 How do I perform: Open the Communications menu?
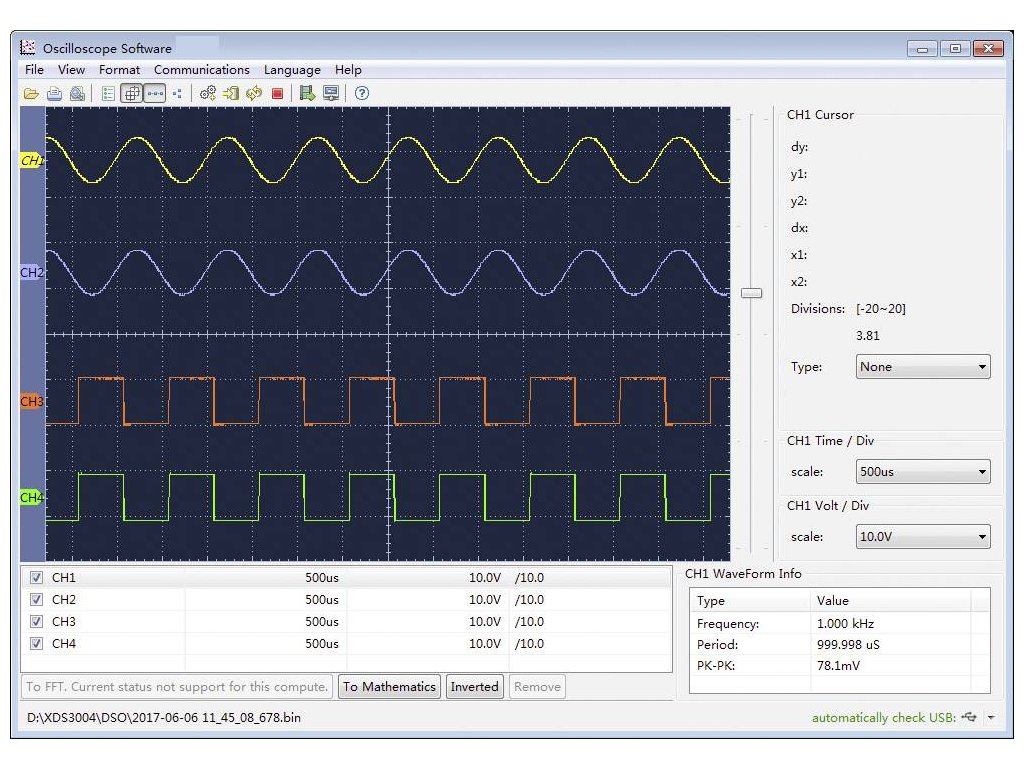(201, 70)
